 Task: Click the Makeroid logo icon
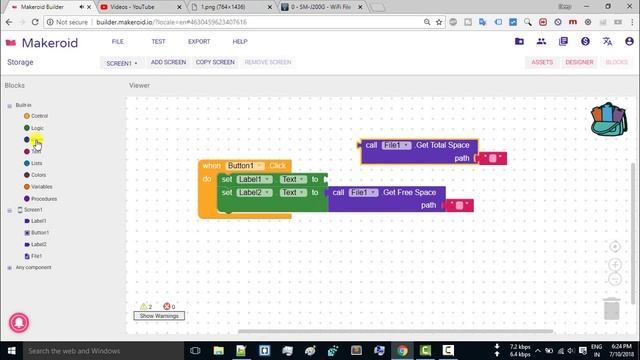[11, 42]
